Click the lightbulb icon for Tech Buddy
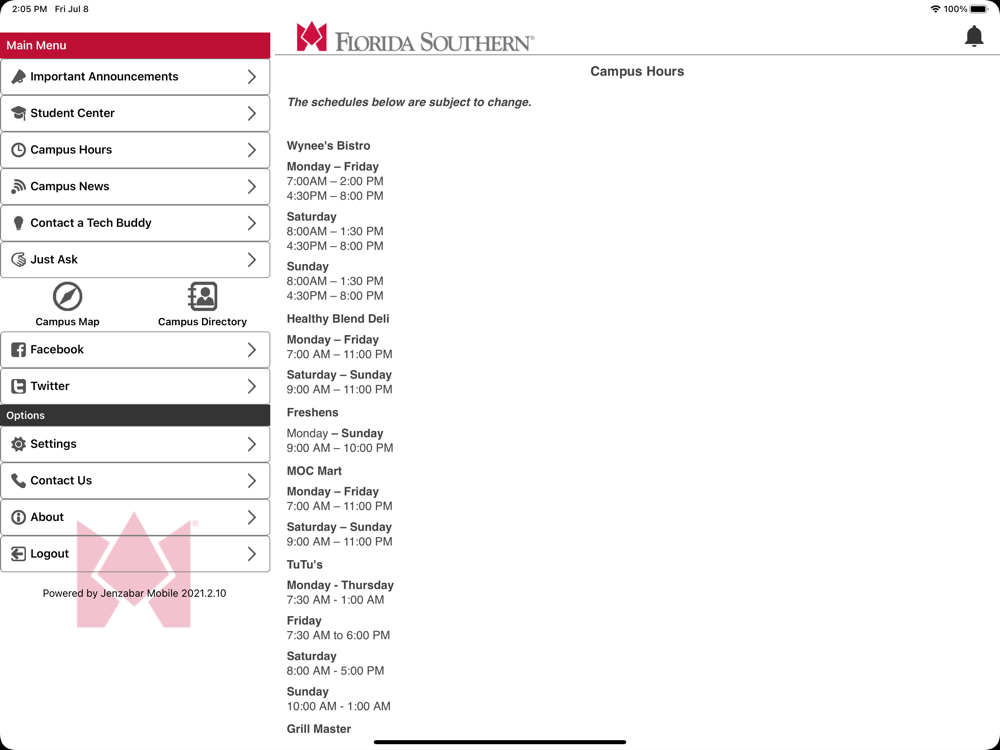Screen dimensions: 1000x750 [18, 223]
